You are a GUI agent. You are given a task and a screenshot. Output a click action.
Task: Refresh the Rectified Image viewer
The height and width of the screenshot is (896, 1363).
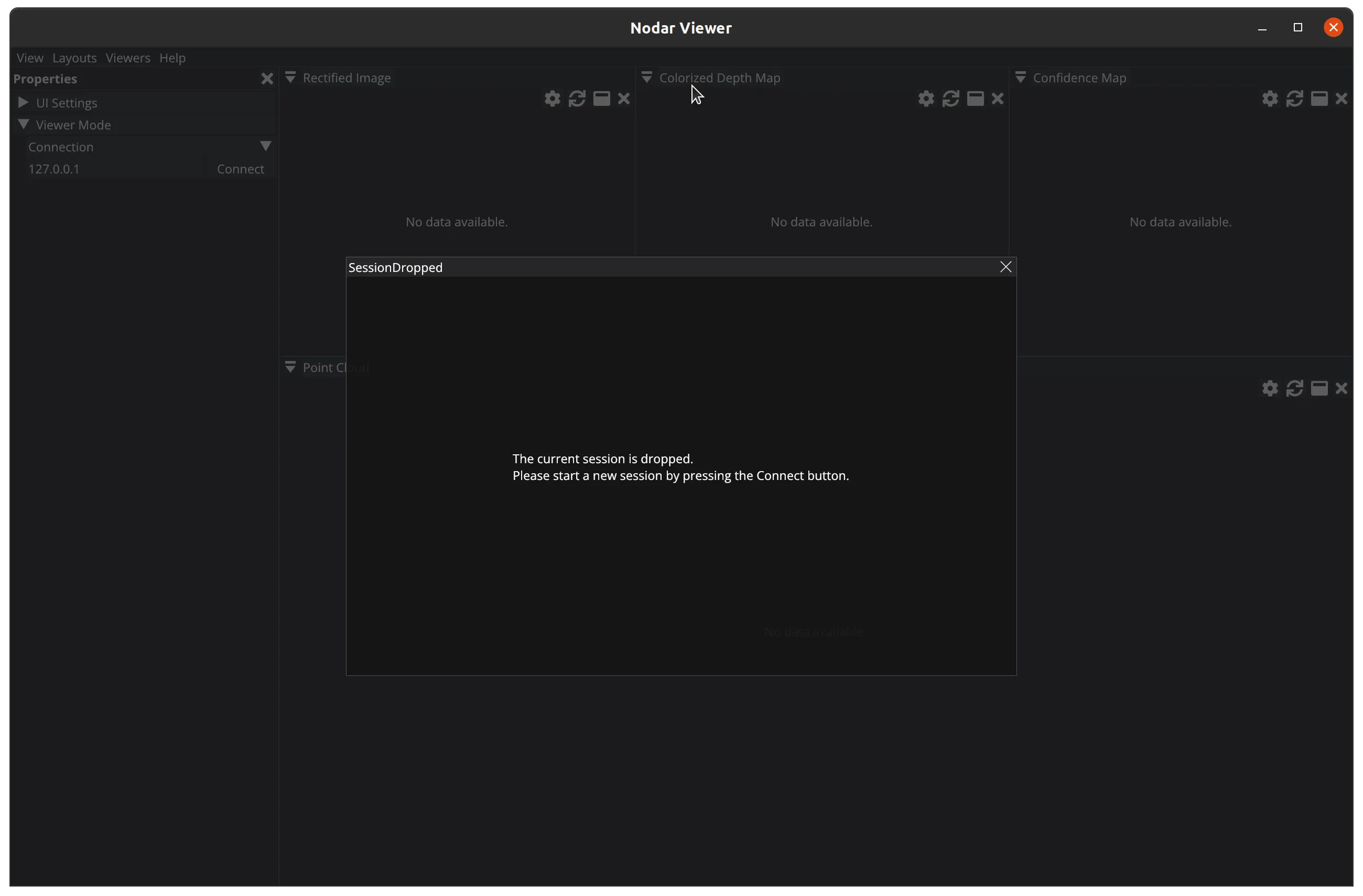(577, 99)
